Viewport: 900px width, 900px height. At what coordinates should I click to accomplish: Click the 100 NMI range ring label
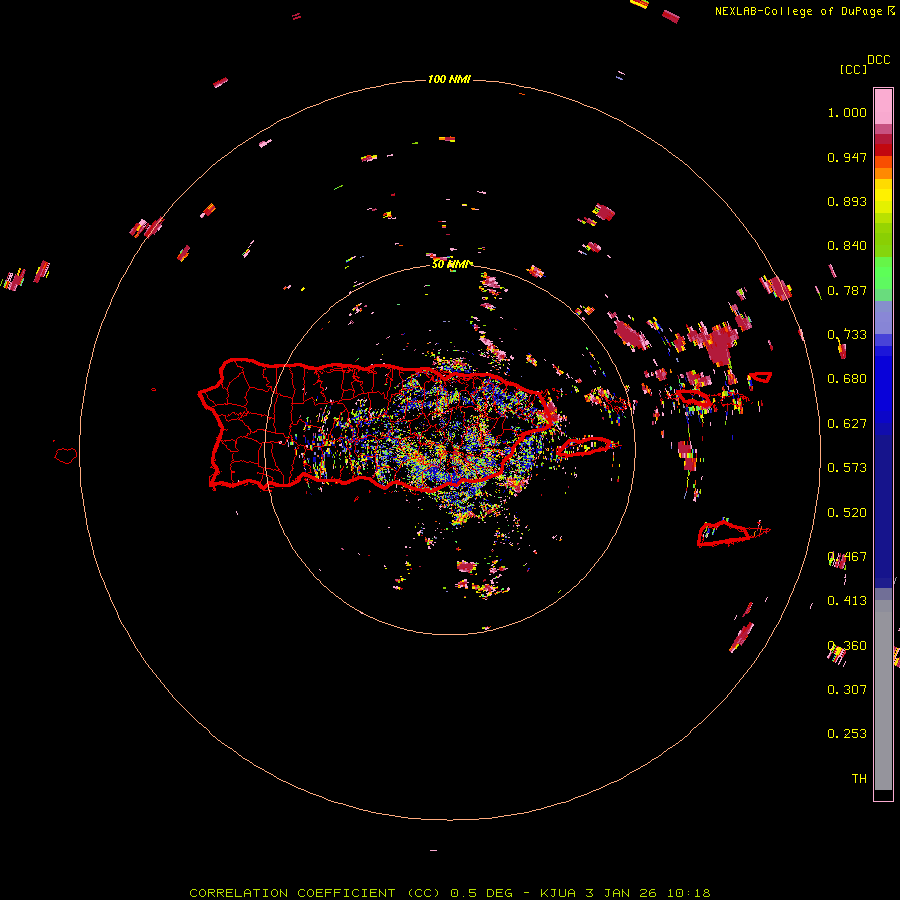[x=449, y=79]
